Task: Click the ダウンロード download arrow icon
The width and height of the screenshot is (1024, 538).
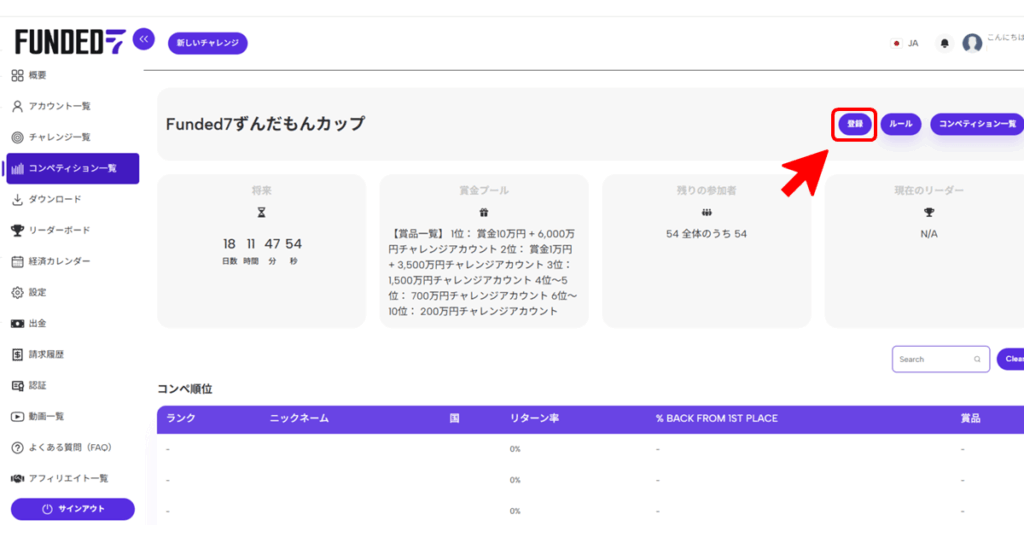Action: point(18,199)
